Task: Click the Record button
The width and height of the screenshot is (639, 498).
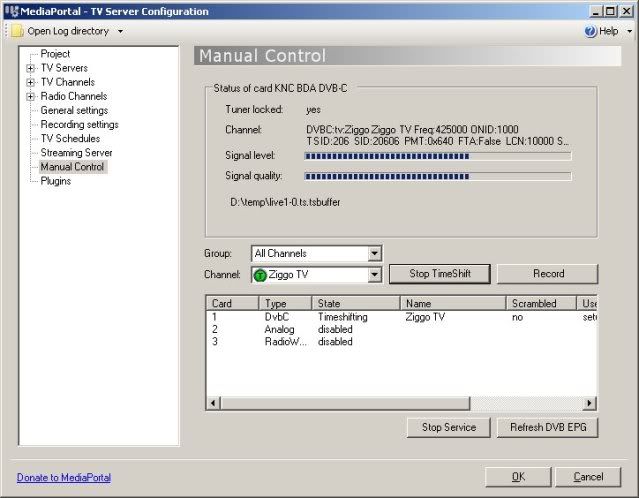Action: point(548,274)
